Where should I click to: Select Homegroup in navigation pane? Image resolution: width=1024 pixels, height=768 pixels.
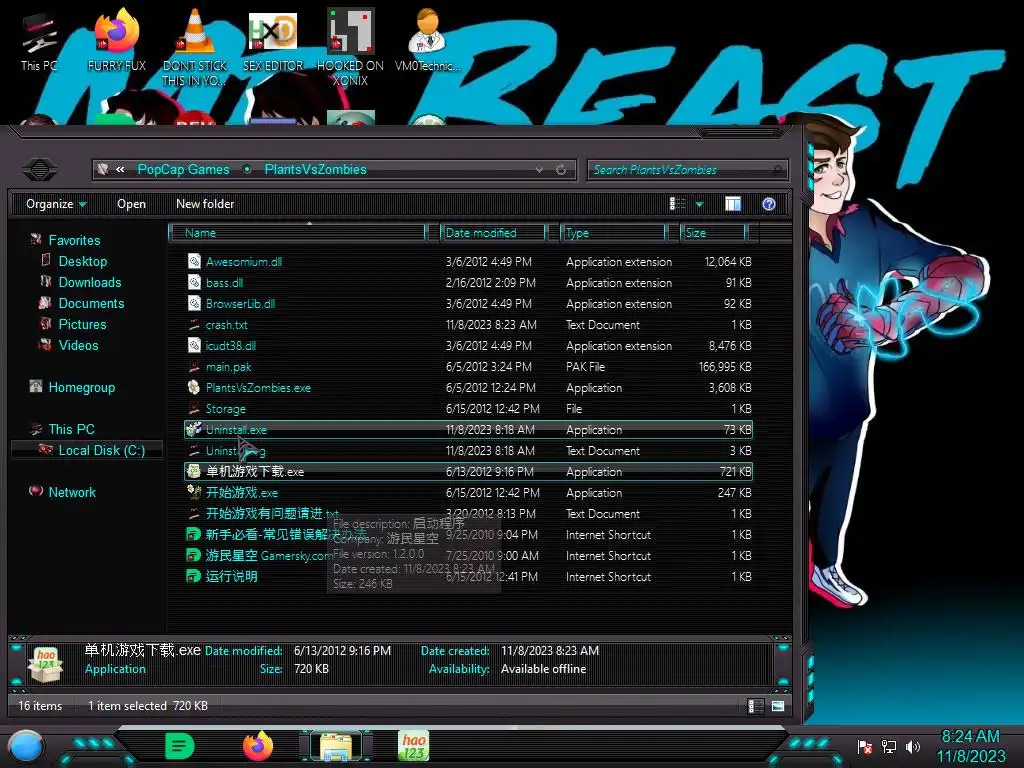tap(82, 387)
